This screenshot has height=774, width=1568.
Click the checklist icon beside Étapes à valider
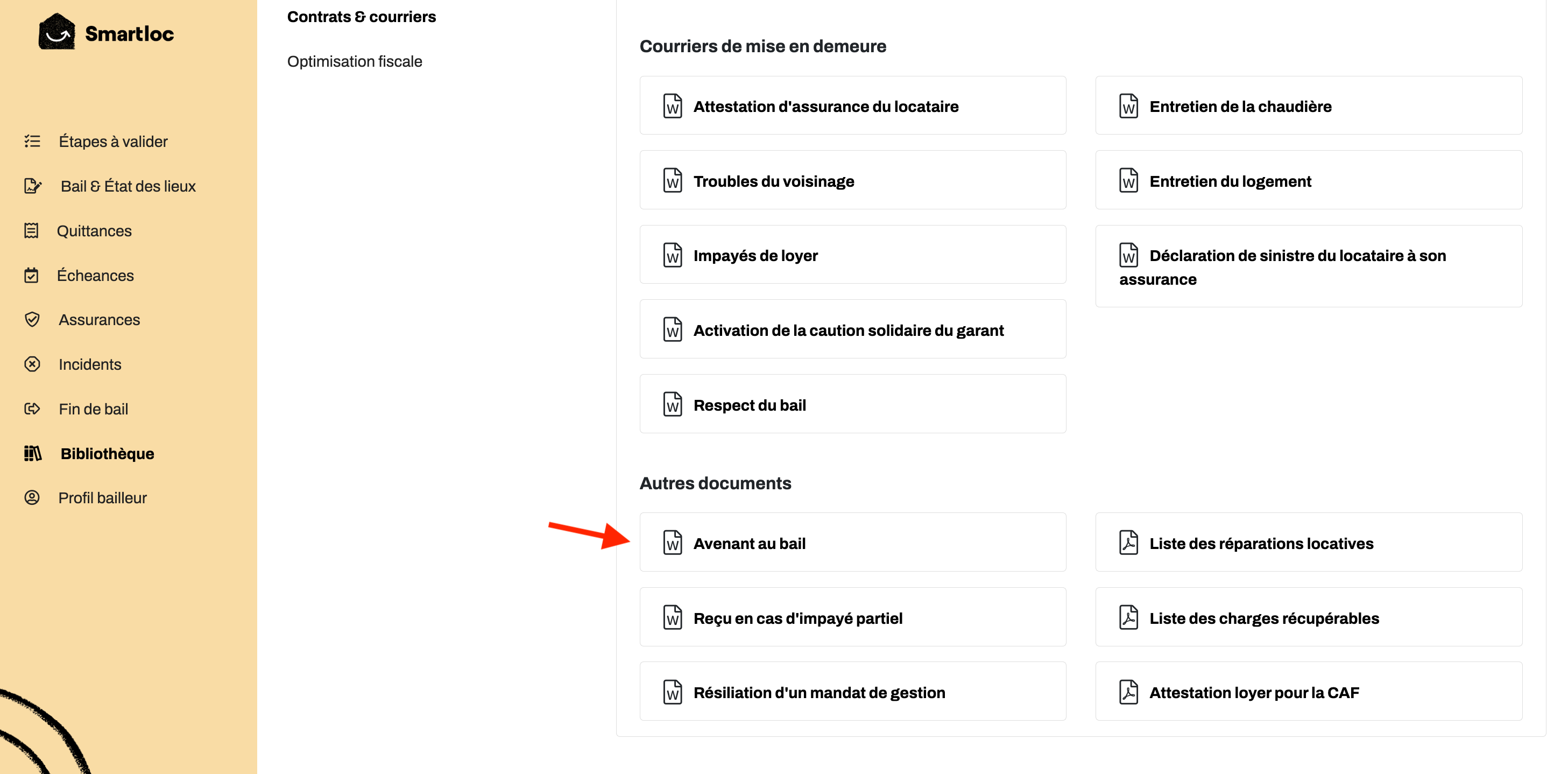tap(32, 141)
